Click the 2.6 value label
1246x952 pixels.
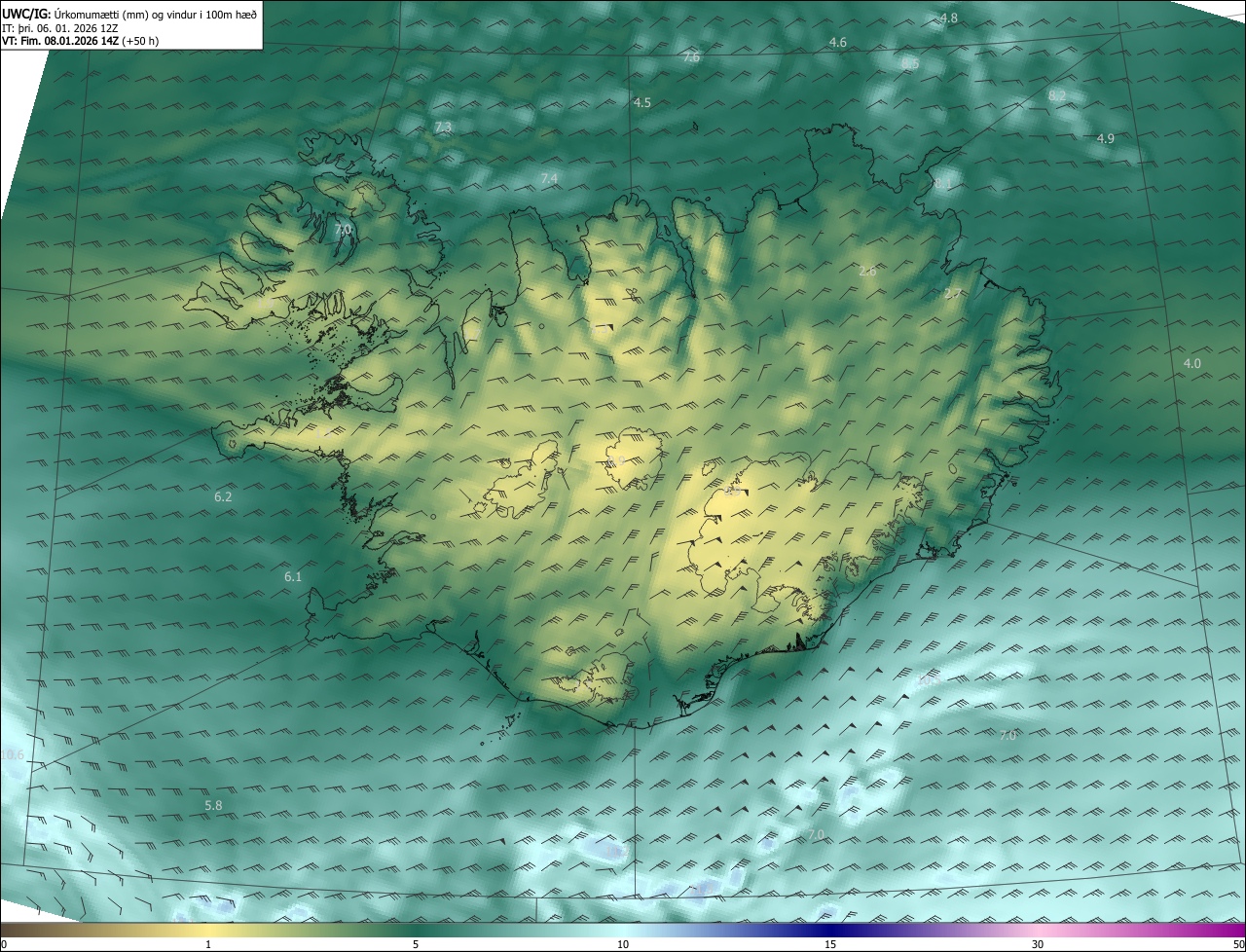[x=867, y=272]
